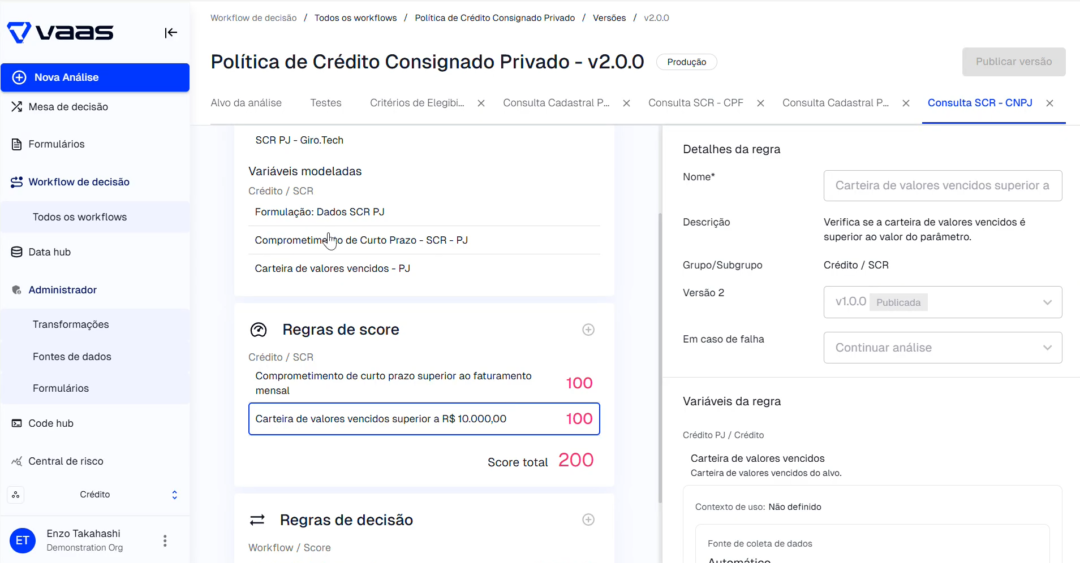Click the rule Nome input field
1080x563 pixels.
942,185
